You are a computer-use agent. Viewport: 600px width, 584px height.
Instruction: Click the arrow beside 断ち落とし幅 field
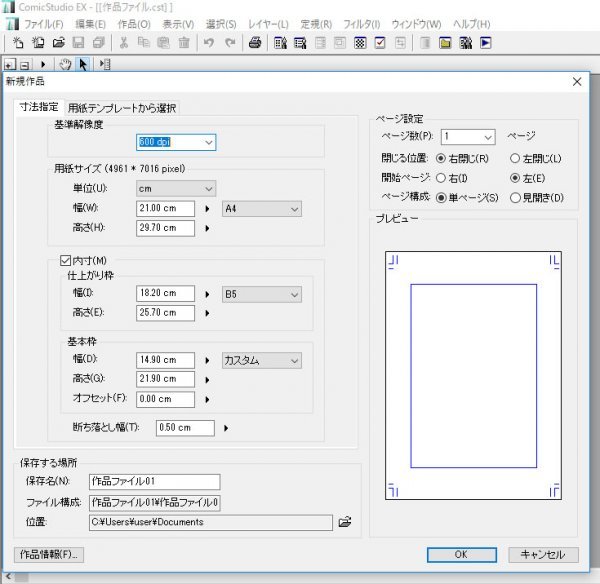[227, 428]
